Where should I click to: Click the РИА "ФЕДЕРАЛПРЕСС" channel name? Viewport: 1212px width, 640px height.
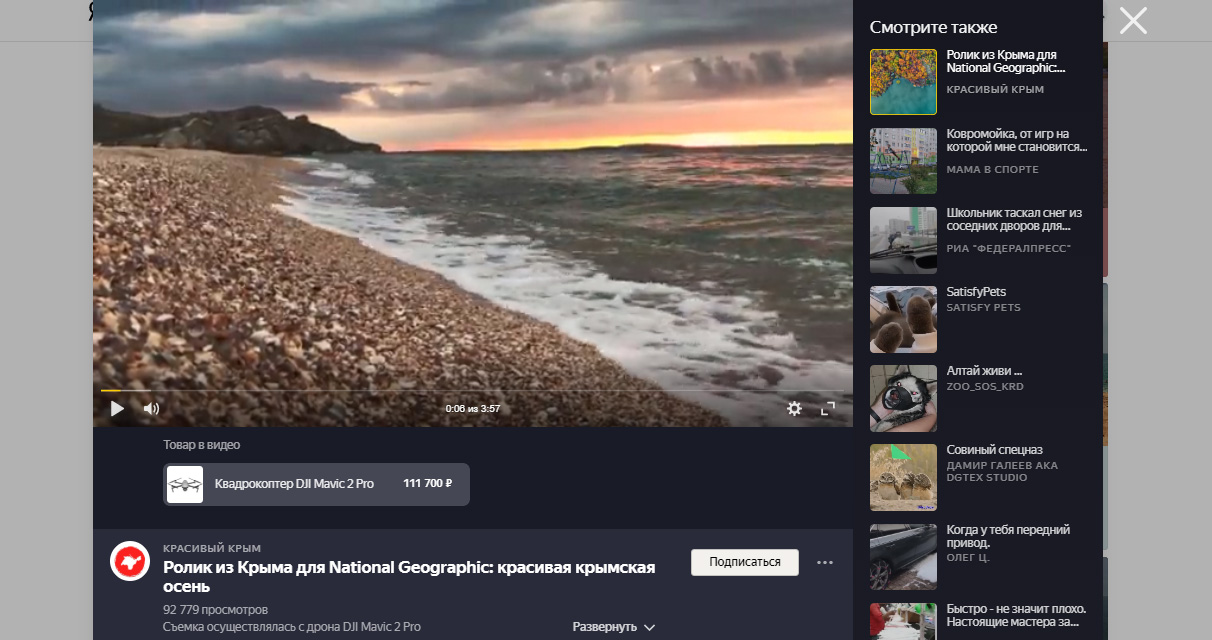pyautogui.click(x=1009, y=248)
